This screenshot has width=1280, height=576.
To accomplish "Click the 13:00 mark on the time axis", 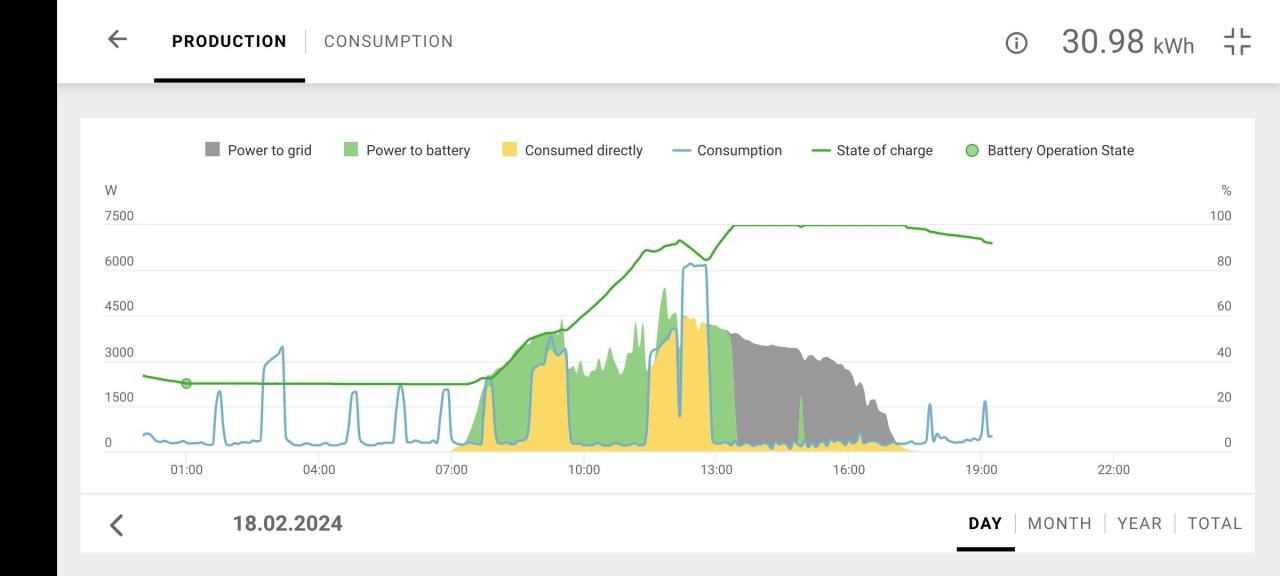I will coord(716,469).
